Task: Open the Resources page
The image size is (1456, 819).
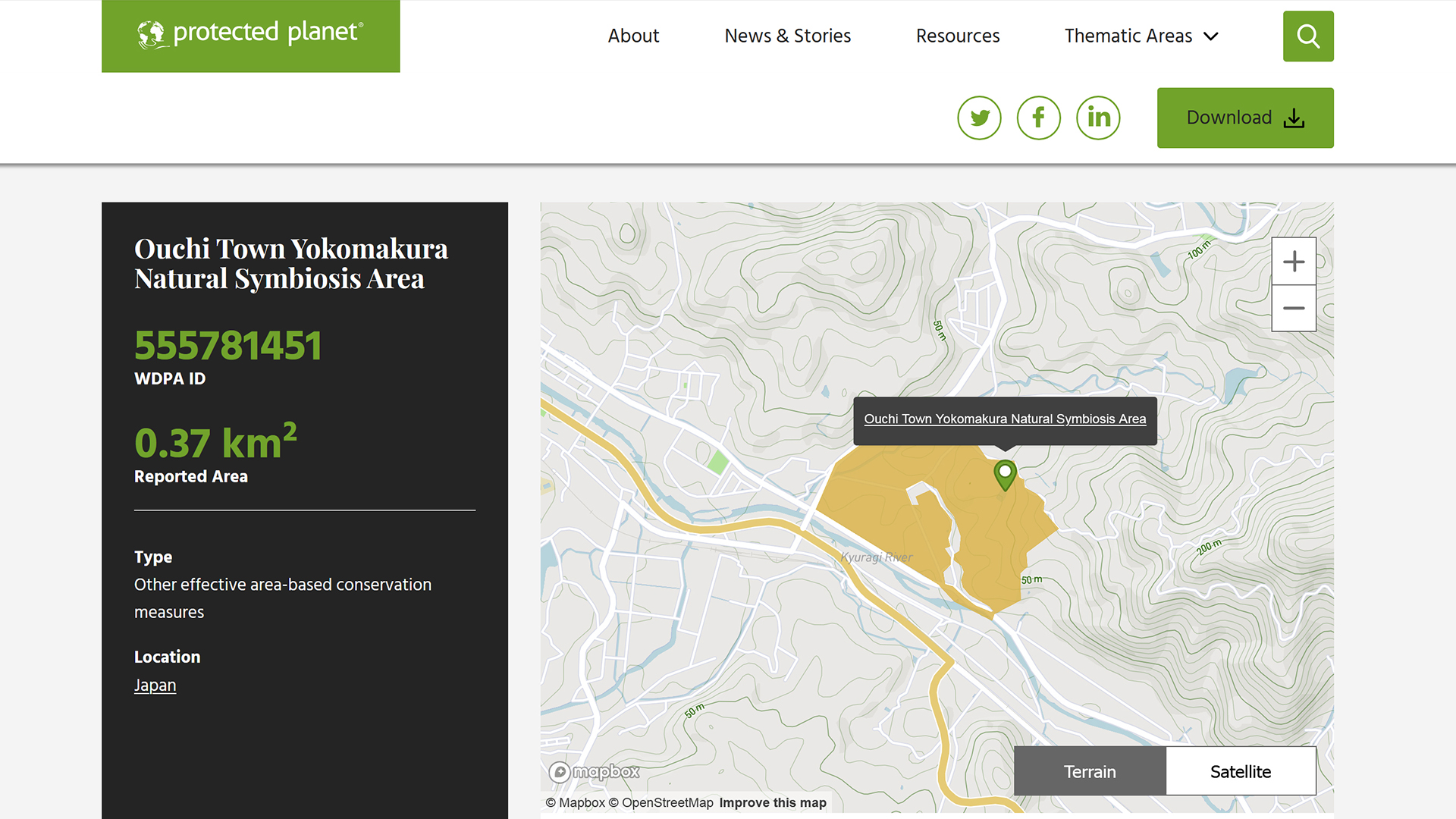Action: tap(957, 36)
